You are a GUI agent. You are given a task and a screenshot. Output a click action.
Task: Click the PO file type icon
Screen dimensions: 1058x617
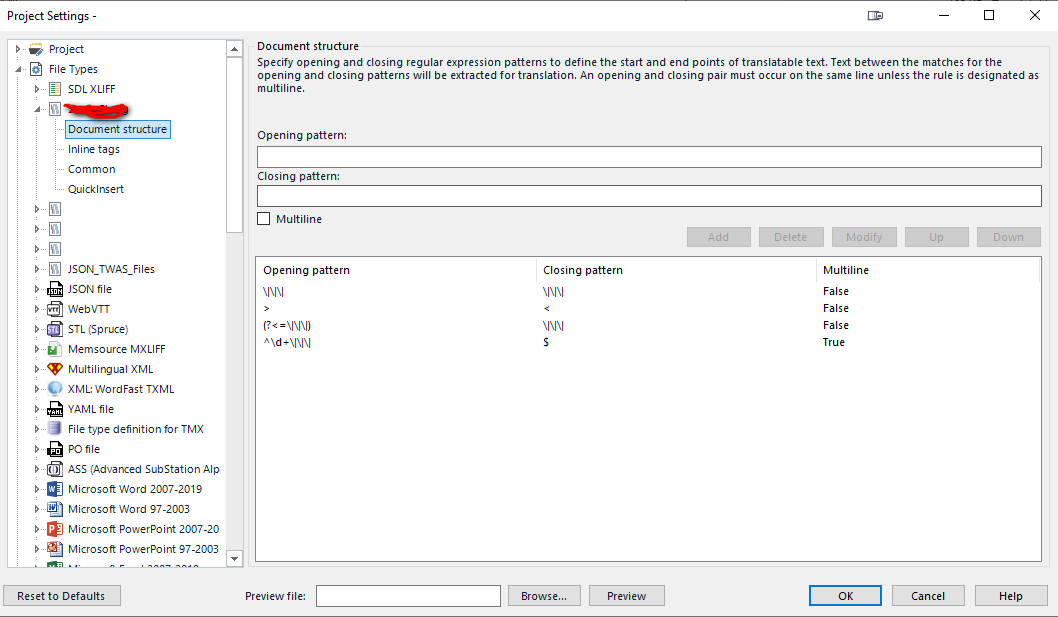53,448
